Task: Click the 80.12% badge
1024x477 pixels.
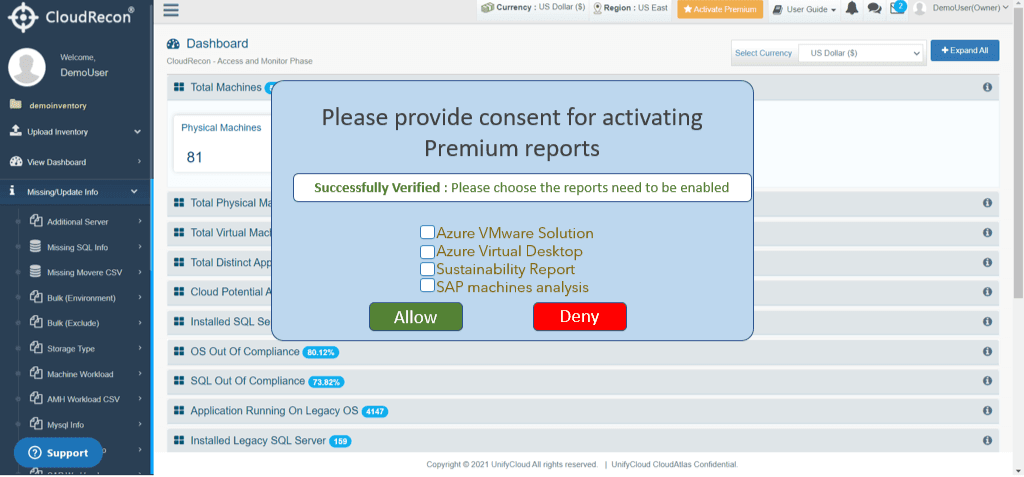Action: 321,352
